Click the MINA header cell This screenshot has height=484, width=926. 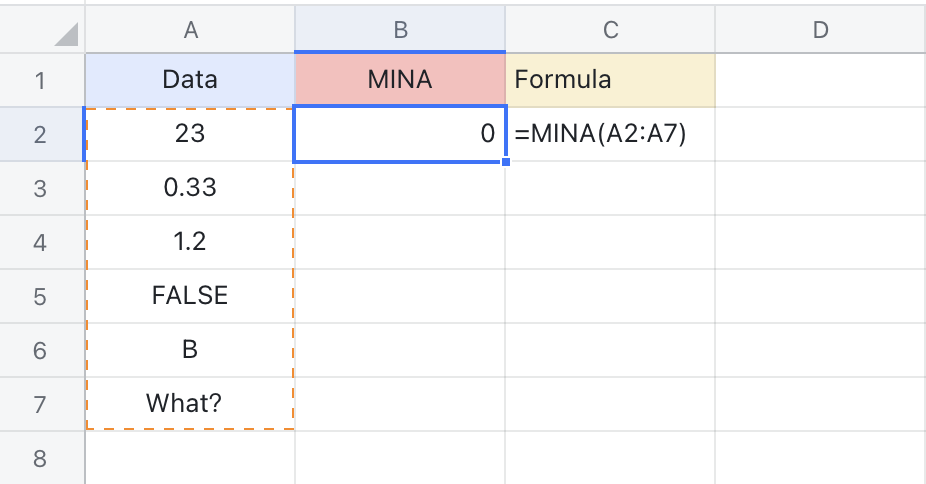[400, 80]
